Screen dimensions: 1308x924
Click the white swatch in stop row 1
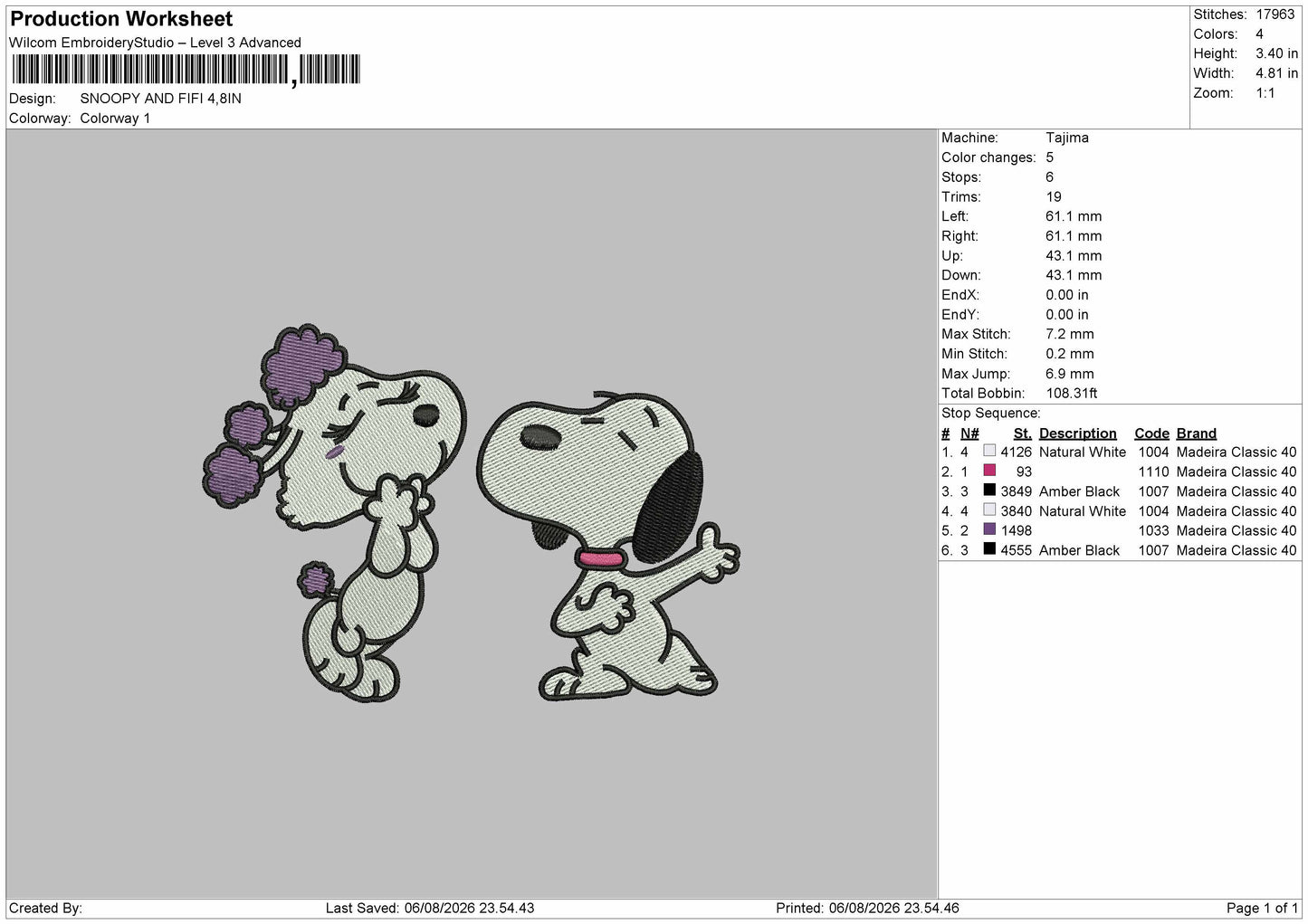pyautogui.click(x=989, y=451)
